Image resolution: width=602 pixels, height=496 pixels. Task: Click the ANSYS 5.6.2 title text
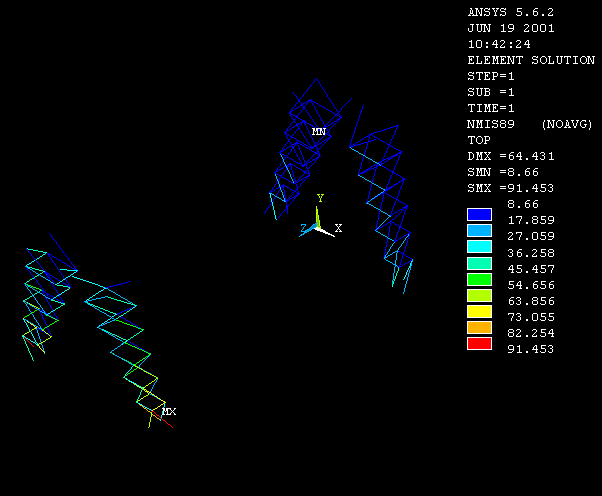tap(509, 12)
